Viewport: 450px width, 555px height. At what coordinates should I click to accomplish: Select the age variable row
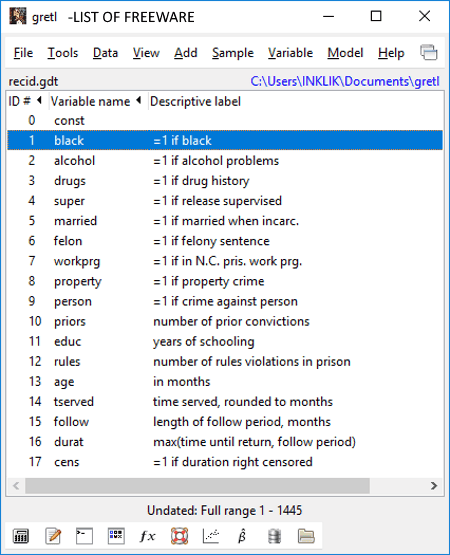(225, 382)
